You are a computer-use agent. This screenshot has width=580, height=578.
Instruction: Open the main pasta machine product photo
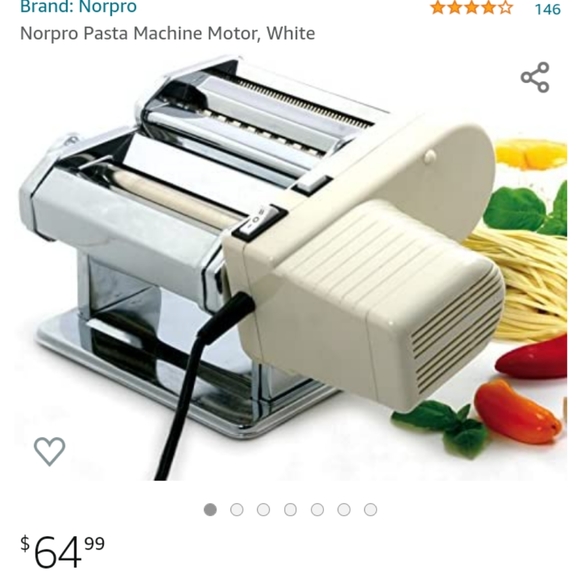pyautogui.click(x=290, y=268)
